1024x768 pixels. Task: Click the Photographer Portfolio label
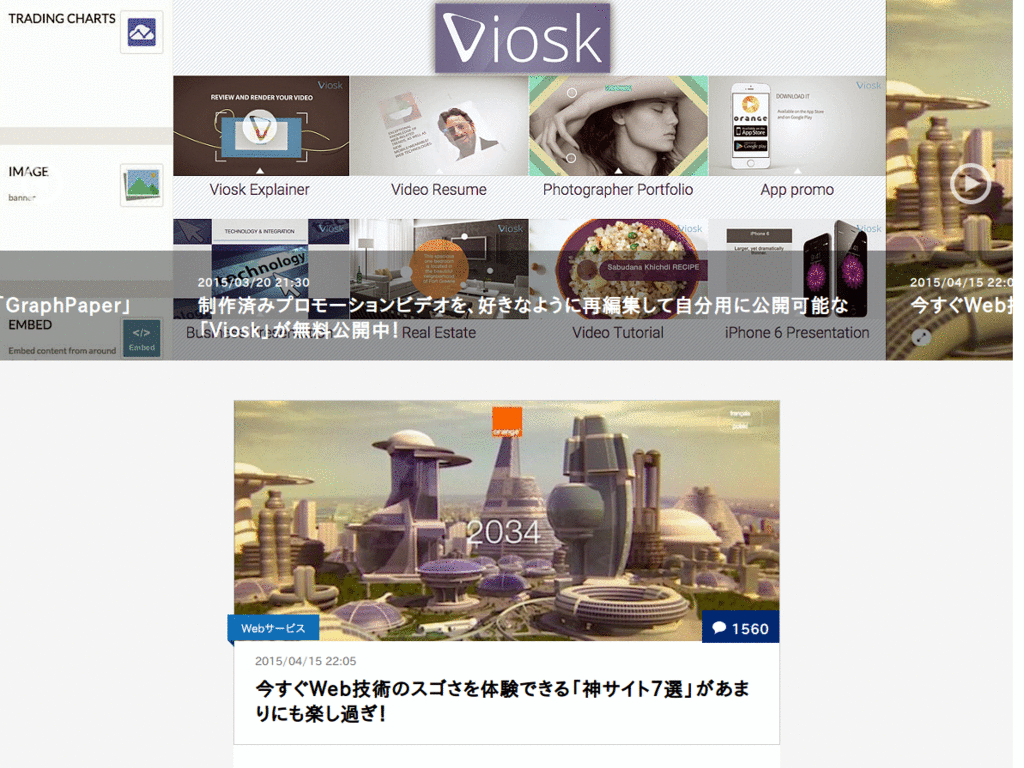click(618, 189)
